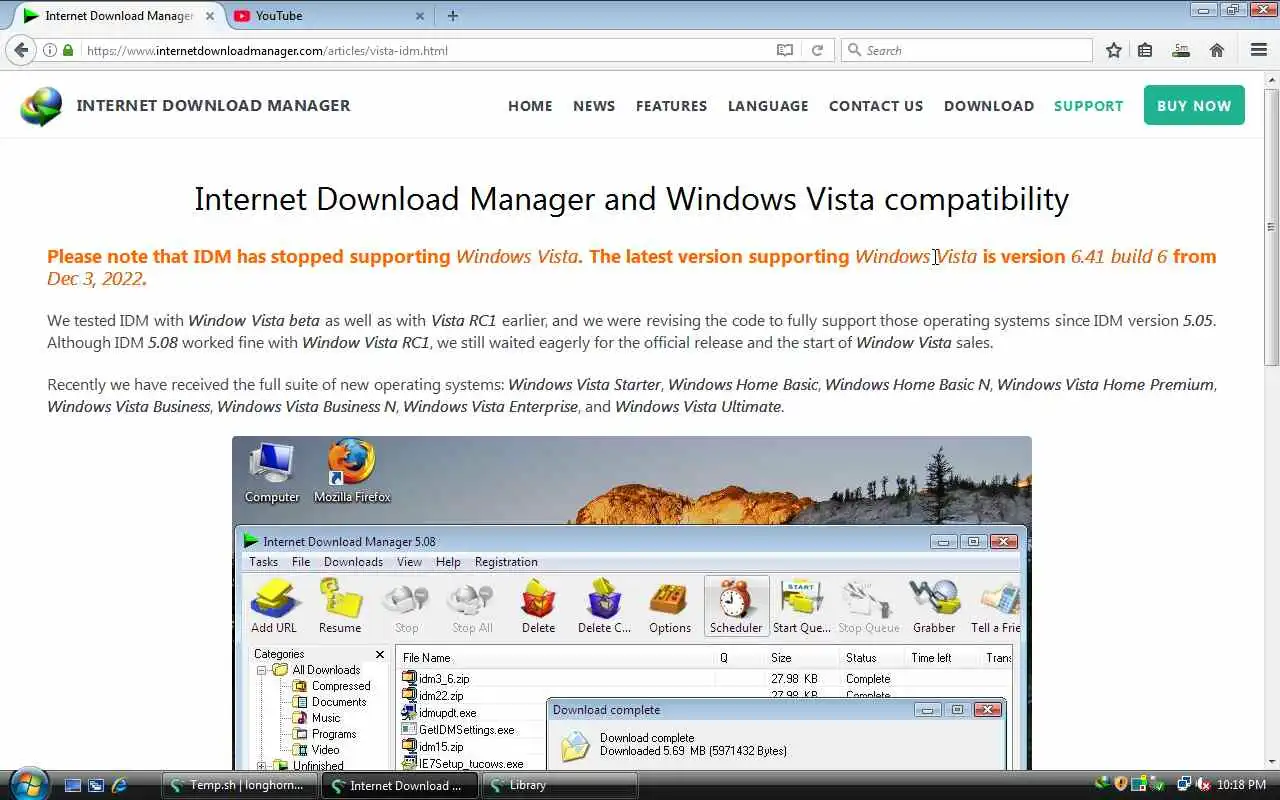Click Switch Between Windows in Quick Launch
The image size is (1280, 800).
click(x=96, y=785)
